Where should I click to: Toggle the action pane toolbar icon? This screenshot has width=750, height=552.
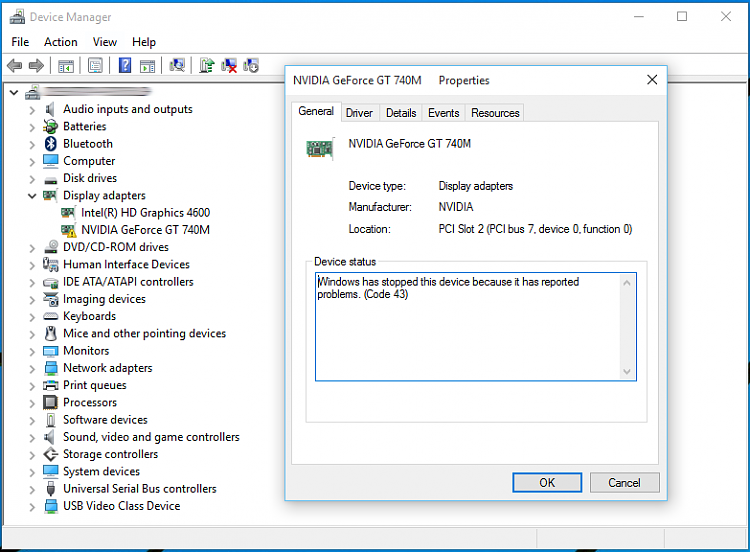click(147, 66)
